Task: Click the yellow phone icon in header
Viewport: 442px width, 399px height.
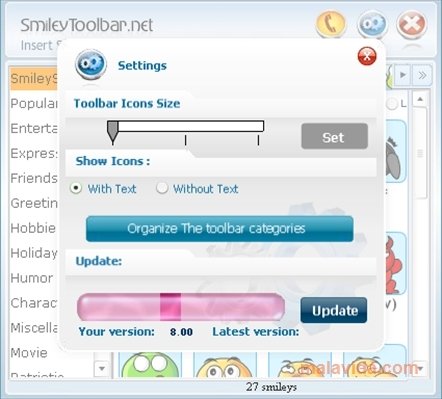Action: pyautogui.click(x=331, y=24)
